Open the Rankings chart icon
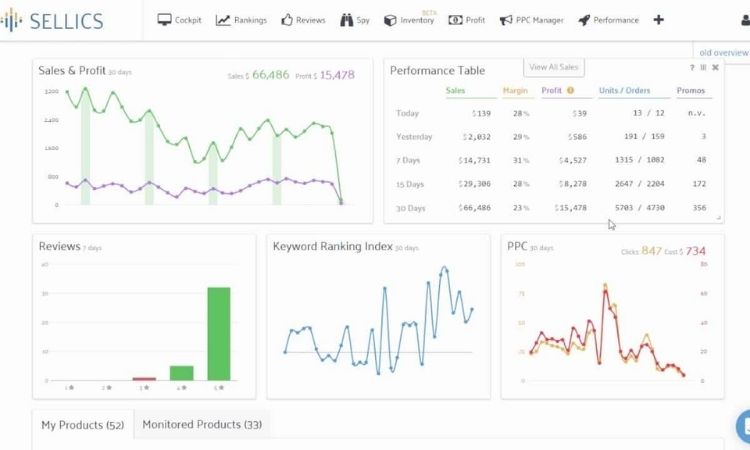 [x=223, y=20]
